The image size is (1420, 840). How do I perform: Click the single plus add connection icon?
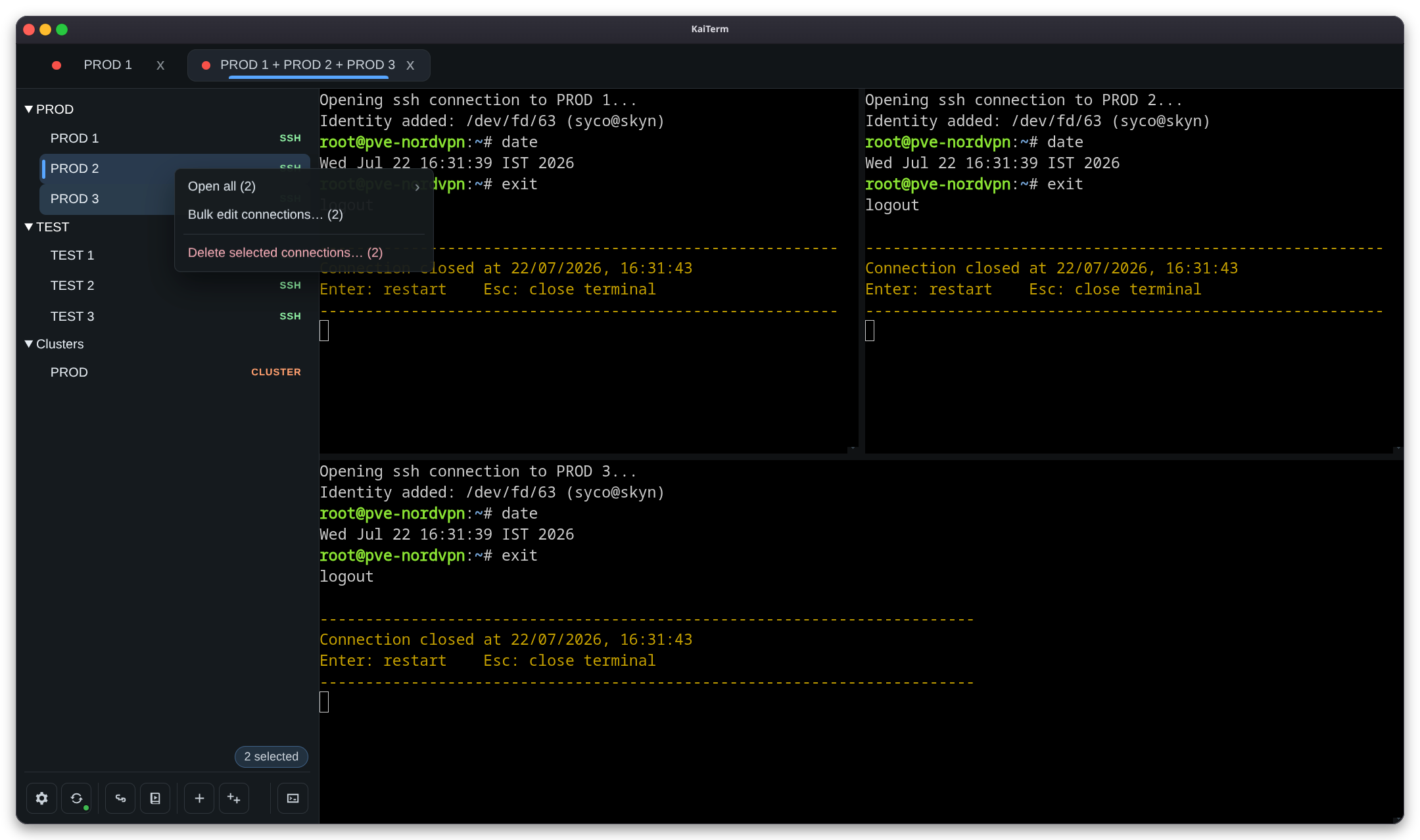pos(199,798)
